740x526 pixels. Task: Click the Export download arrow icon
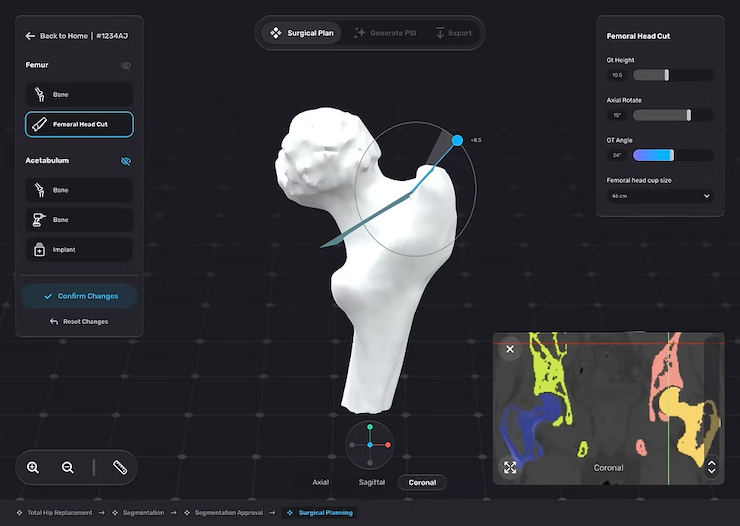(440, 33)
